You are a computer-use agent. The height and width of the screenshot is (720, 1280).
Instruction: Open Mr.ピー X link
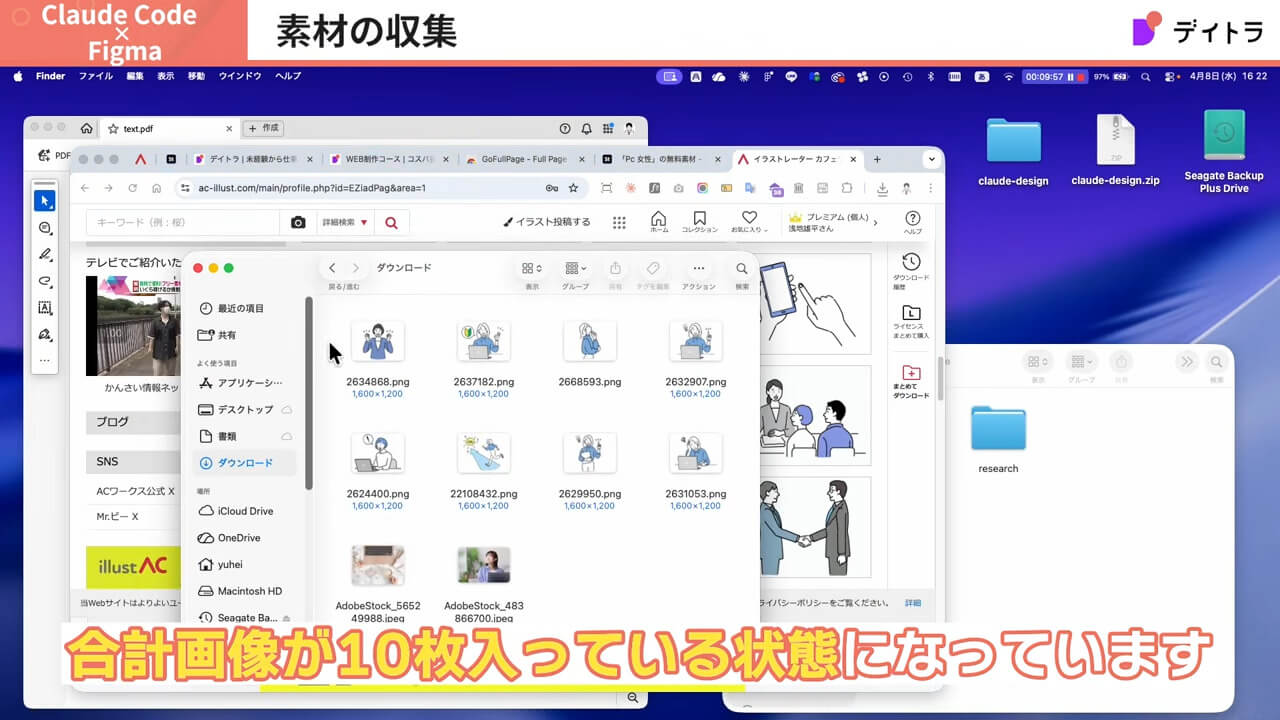pos(117,517)
